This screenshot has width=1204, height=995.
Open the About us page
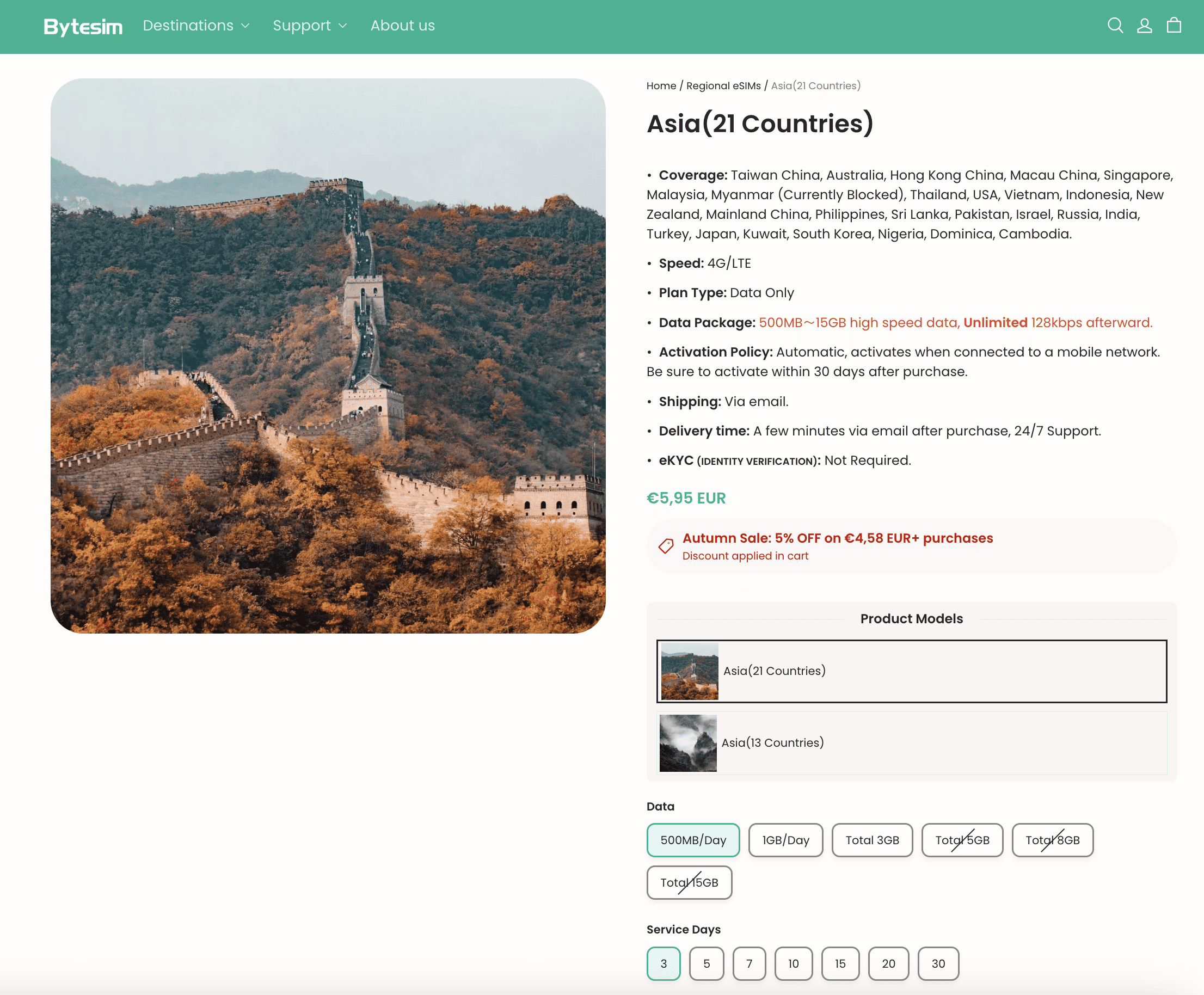coord(402,26)
